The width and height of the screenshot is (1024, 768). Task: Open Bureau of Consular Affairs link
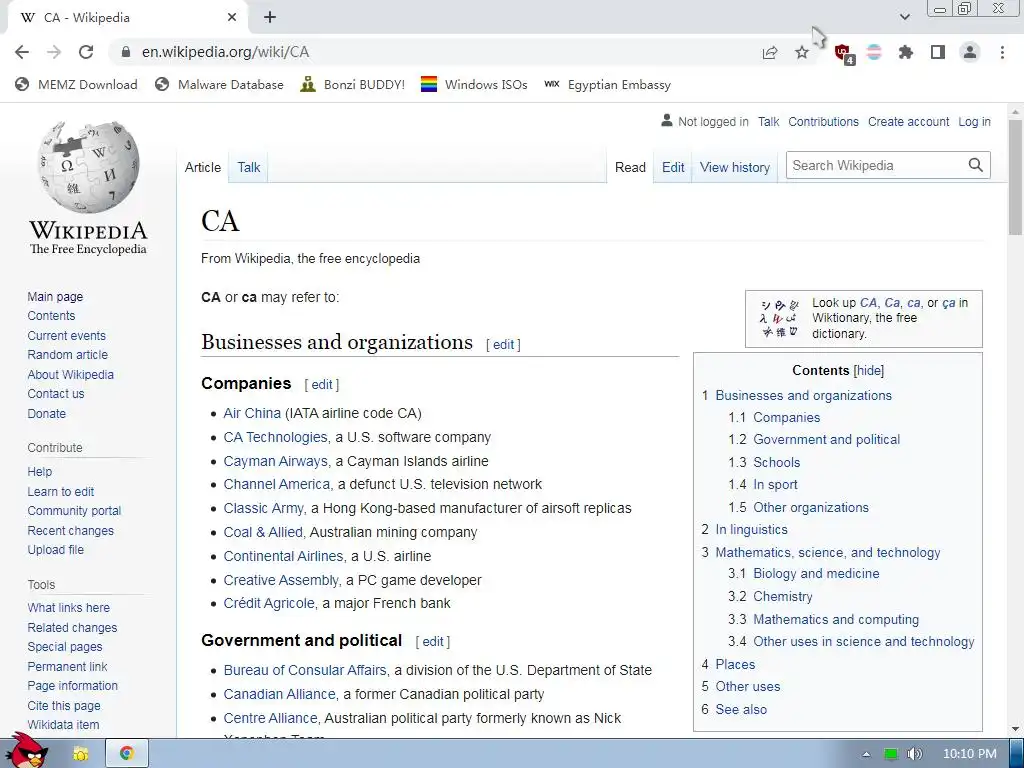point(305,670)
